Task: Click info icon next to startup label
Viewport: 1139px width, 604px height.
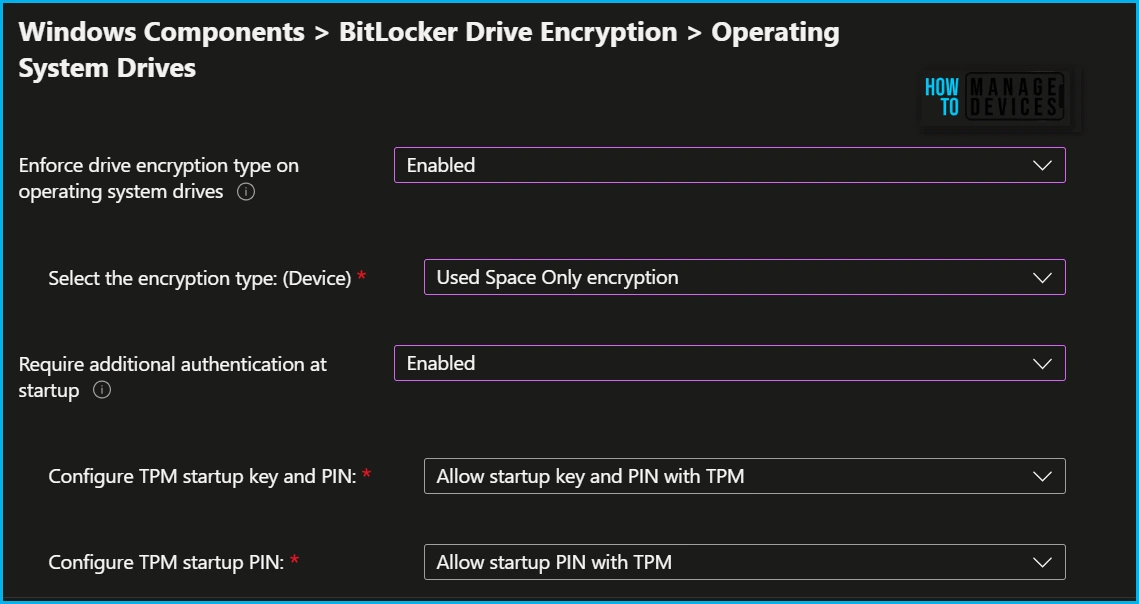Action: (x=102, y=390)
